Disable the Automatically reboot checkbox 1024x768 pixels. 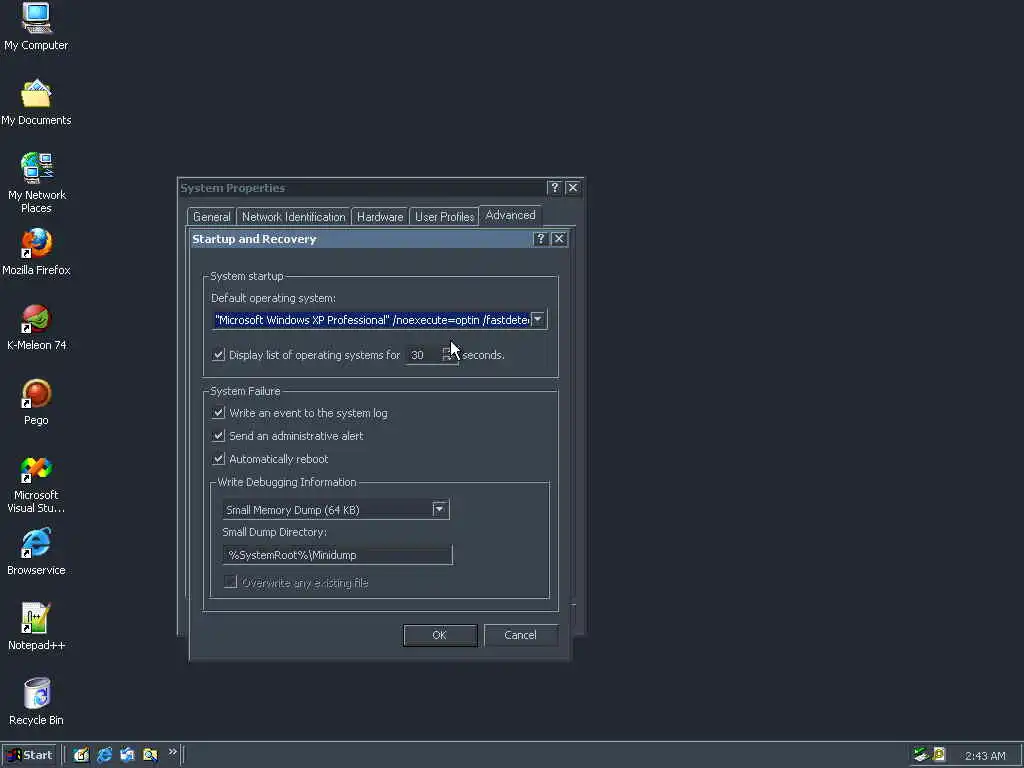tap(219, 459)
